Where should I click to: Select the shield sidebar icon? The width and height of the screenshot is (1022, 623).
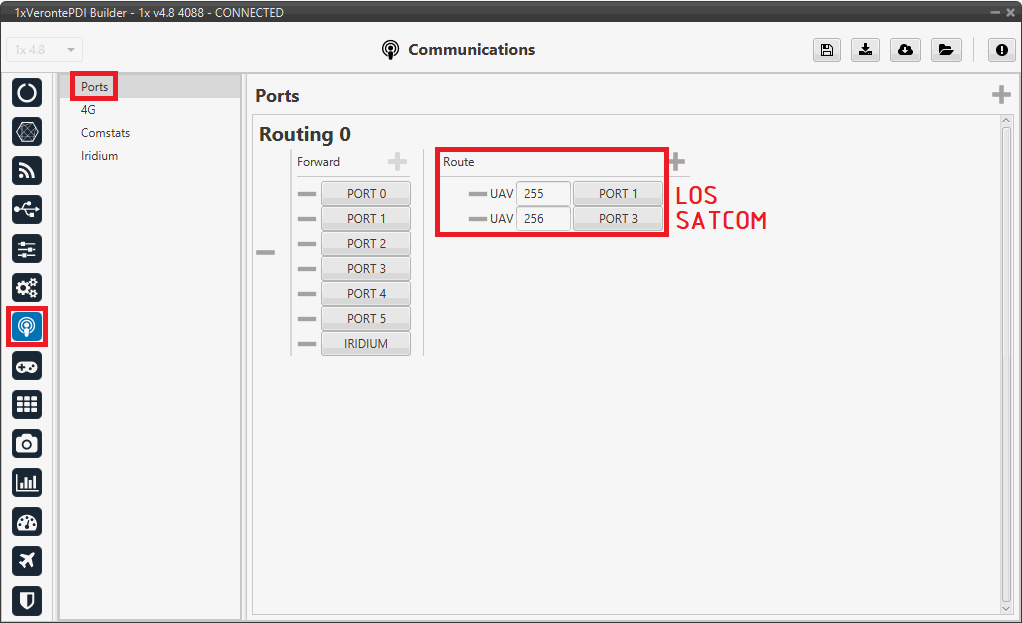(x=27, y=600)
